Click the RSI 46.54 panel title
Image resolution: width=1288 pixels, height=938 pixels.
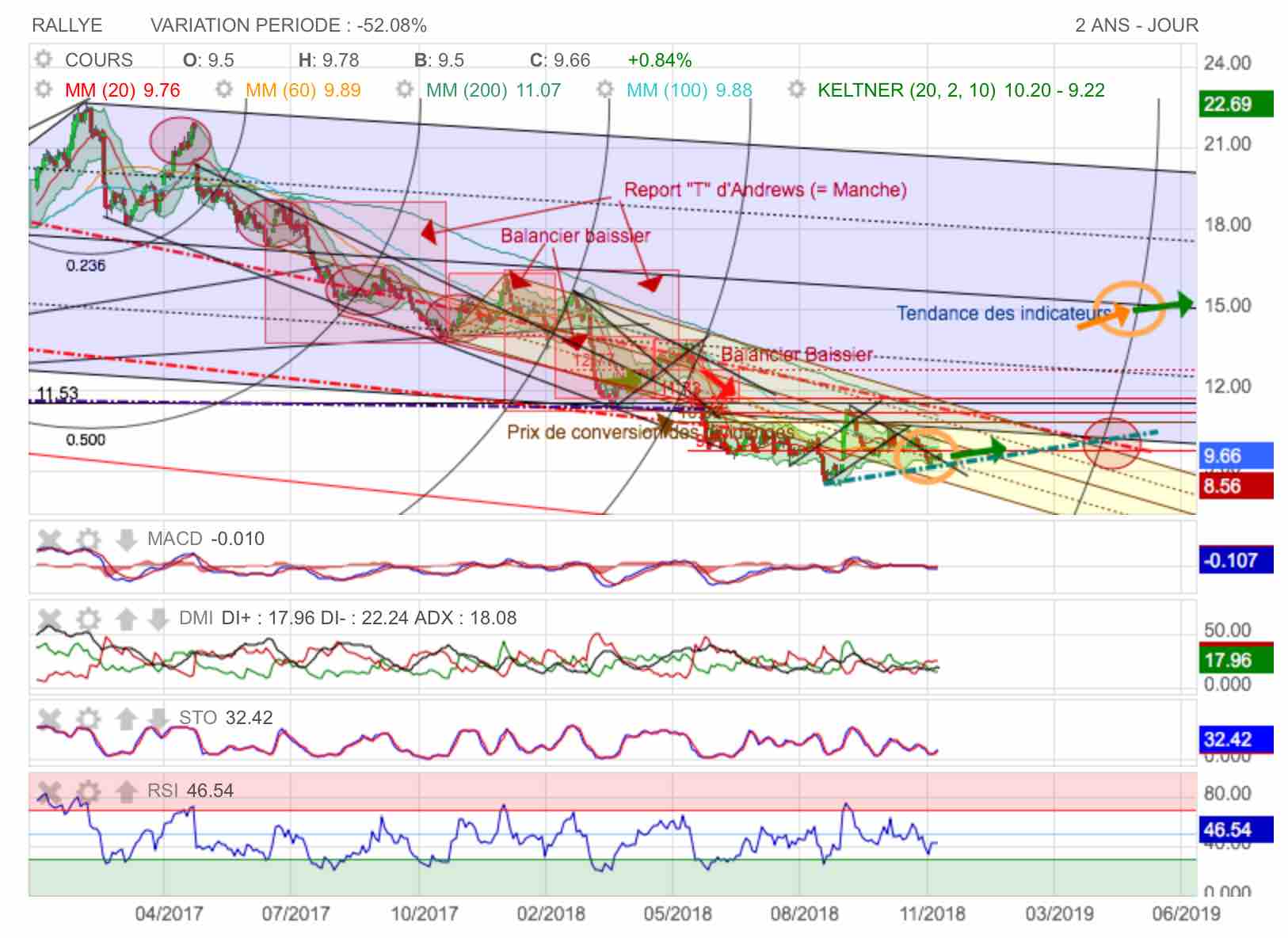[190, 791]
